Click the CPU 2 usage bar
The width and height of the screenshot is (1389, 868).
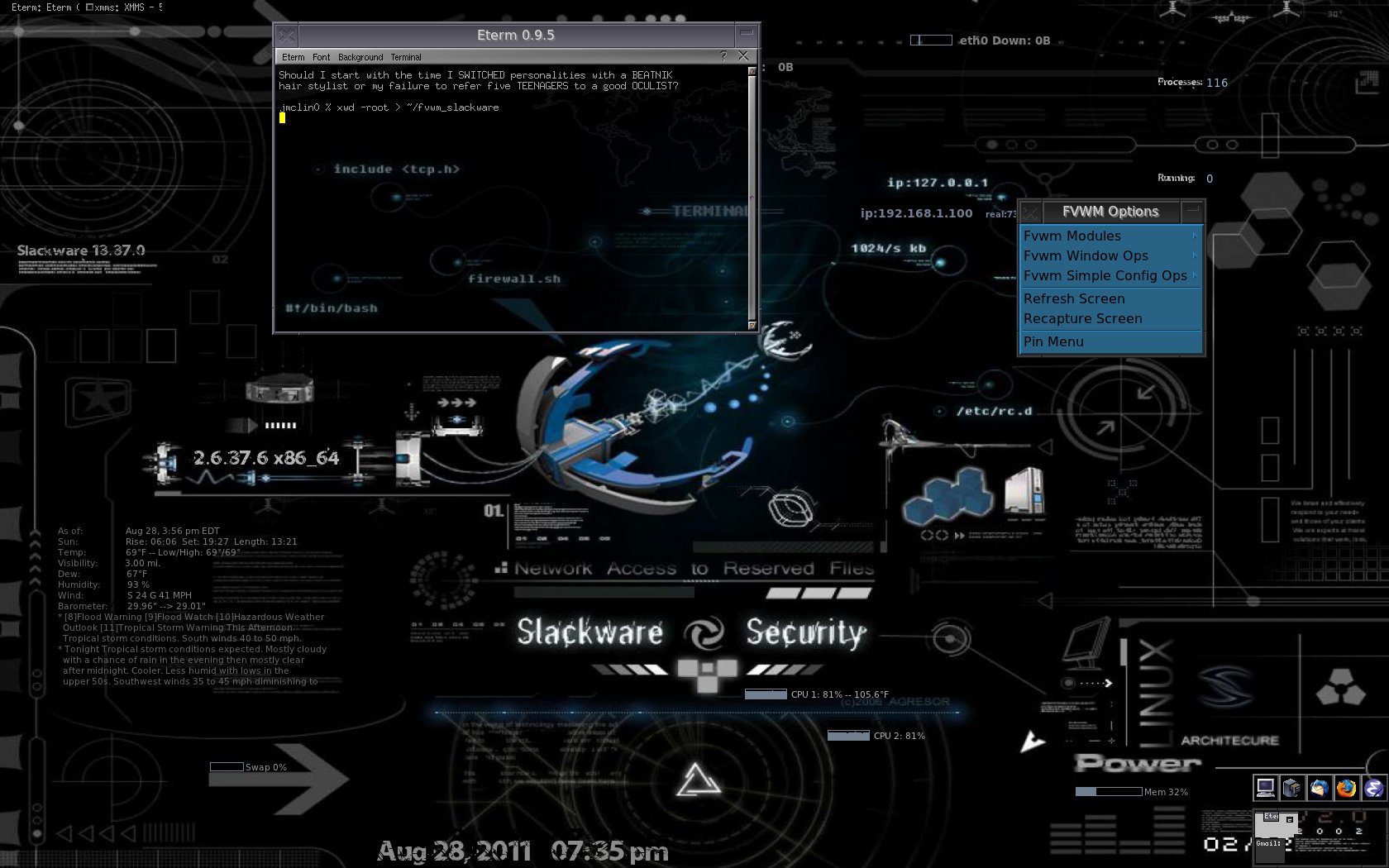tap(848, 736)
